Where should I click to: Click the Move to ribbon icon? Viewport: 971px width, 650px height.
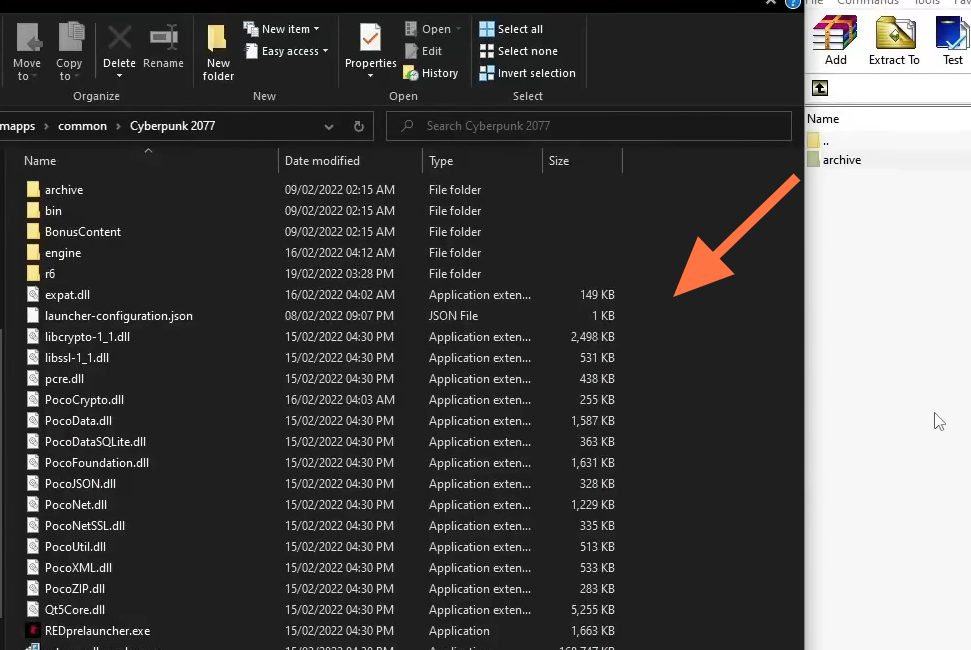click(x=28, y=38)
